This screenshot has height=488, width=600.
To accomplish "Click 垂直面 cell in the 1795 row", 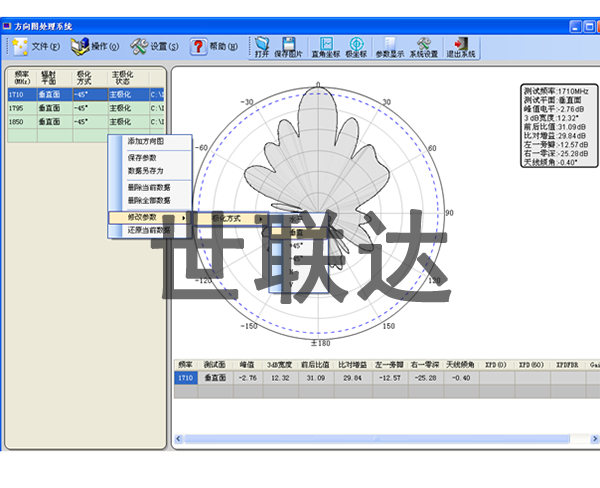I will (55, 108).
